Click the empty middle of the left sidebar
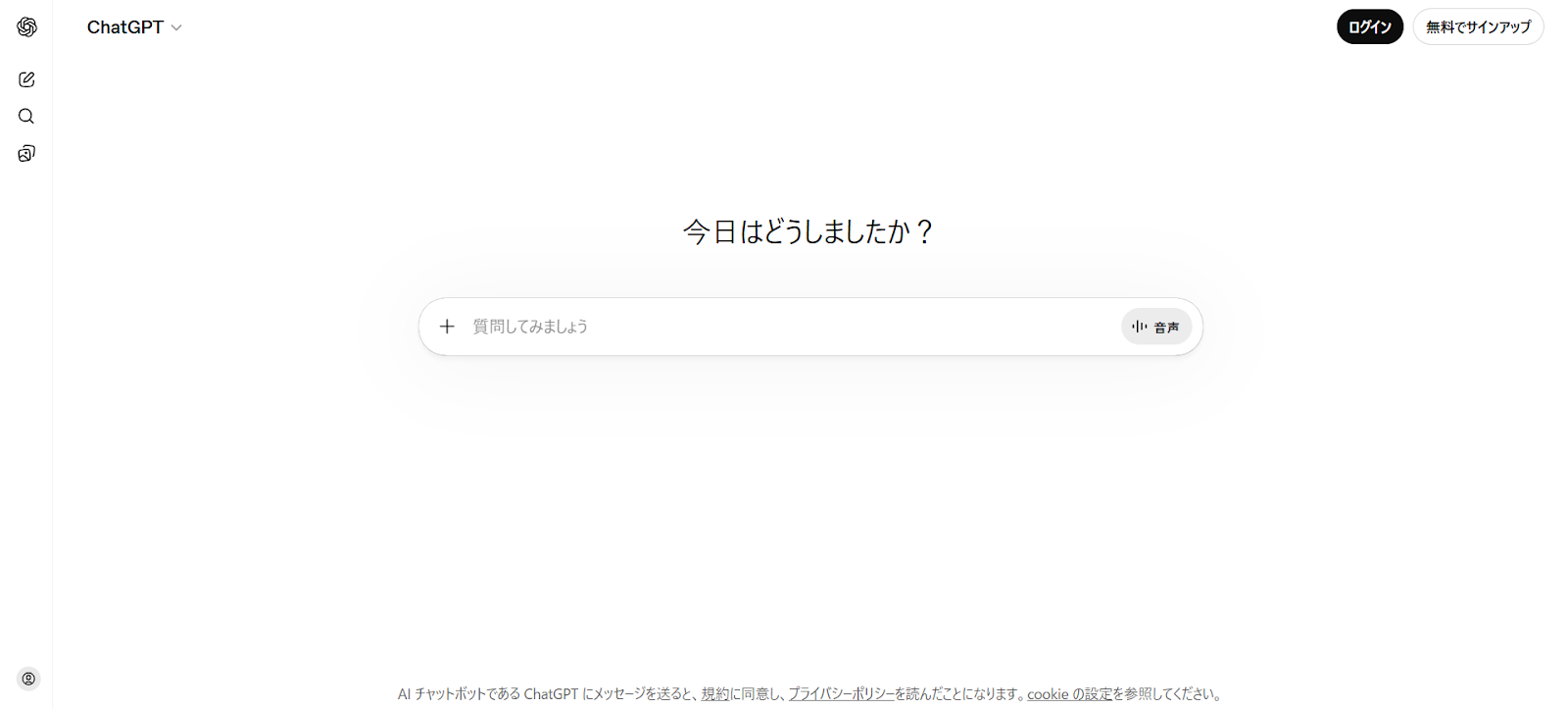Viewport: 1568px width, 709px height. [x=26, y=412]
